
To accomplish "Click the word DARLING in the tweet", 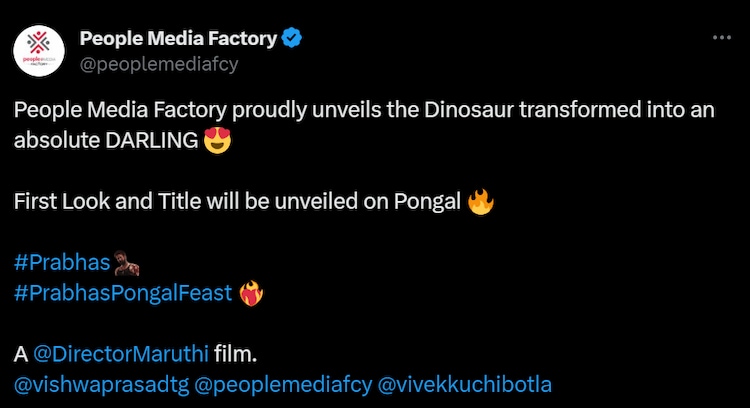I will (x=149, y=140).
